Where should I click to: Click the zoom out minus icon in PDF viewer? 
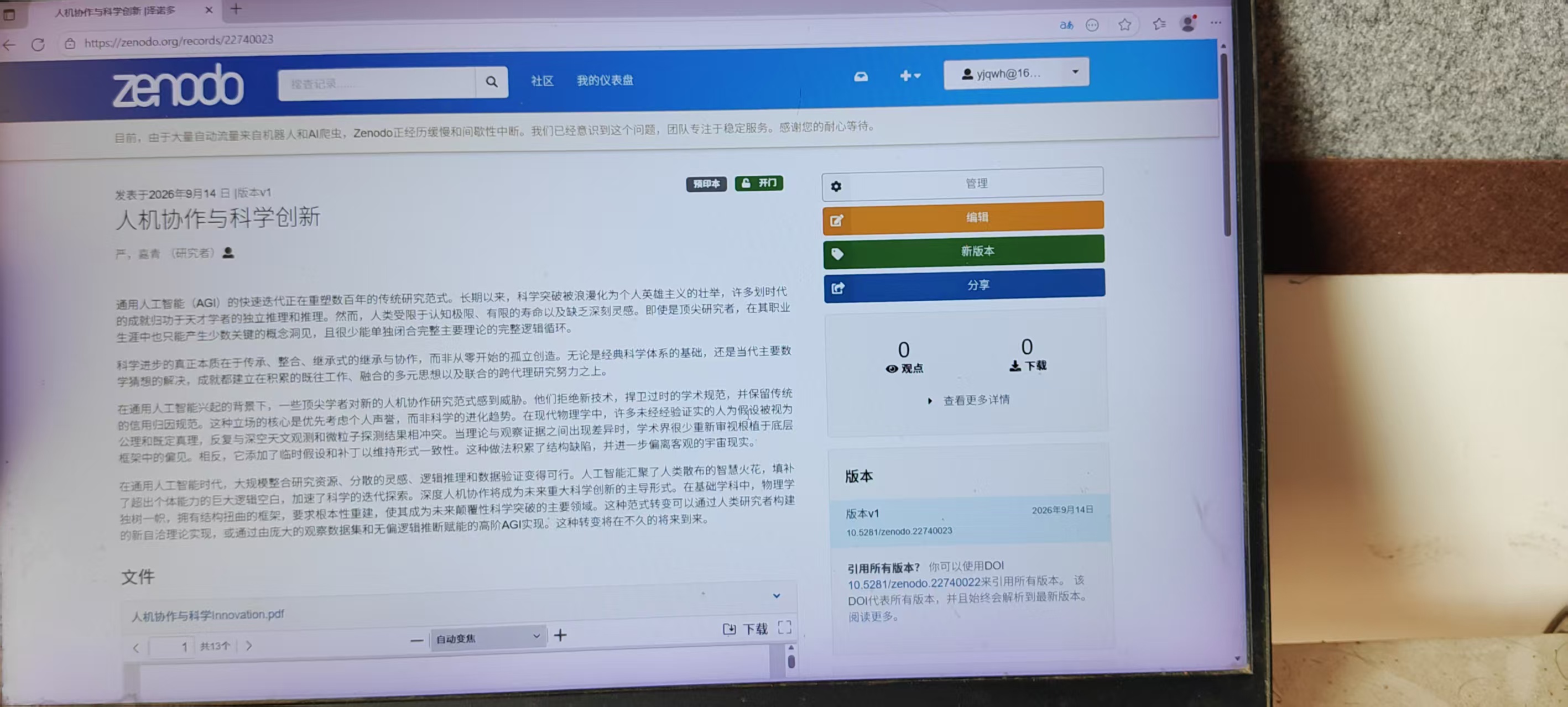click(x=416, y=640)
